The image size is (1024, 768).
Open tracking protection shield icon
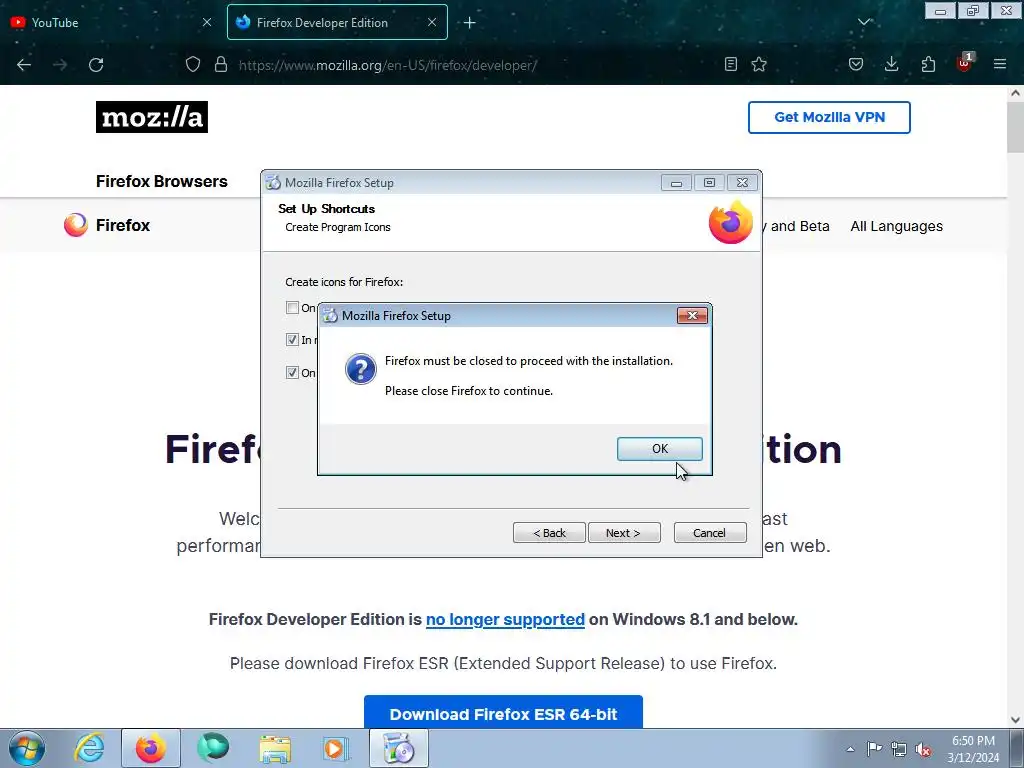(193, 65)
